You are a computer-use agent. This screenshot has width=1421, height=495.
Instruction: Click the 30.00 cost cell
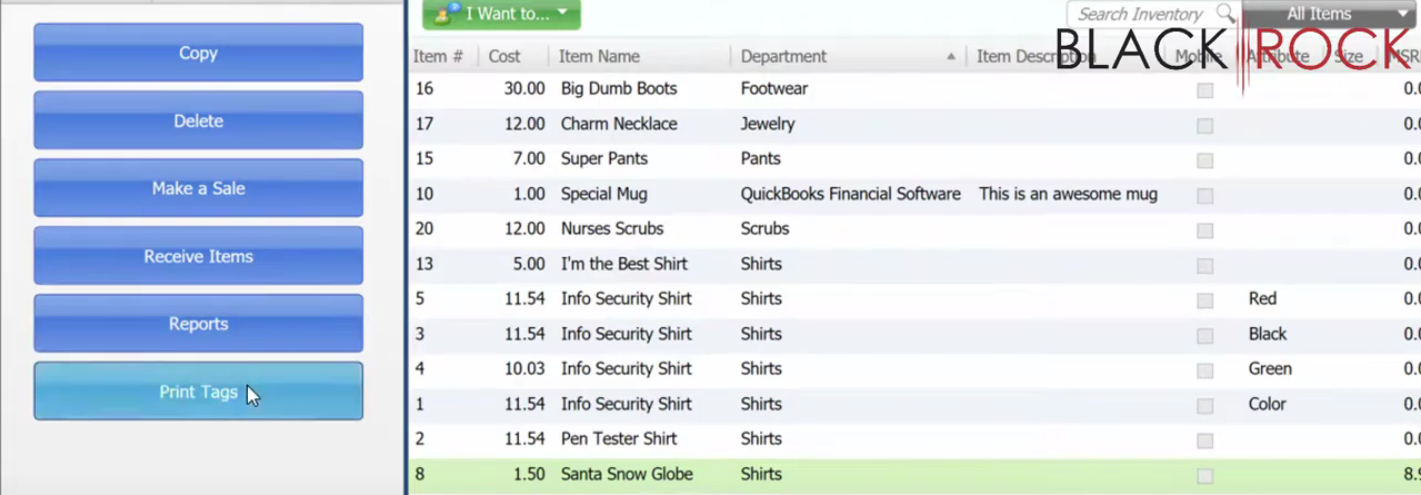coord(525,89)
